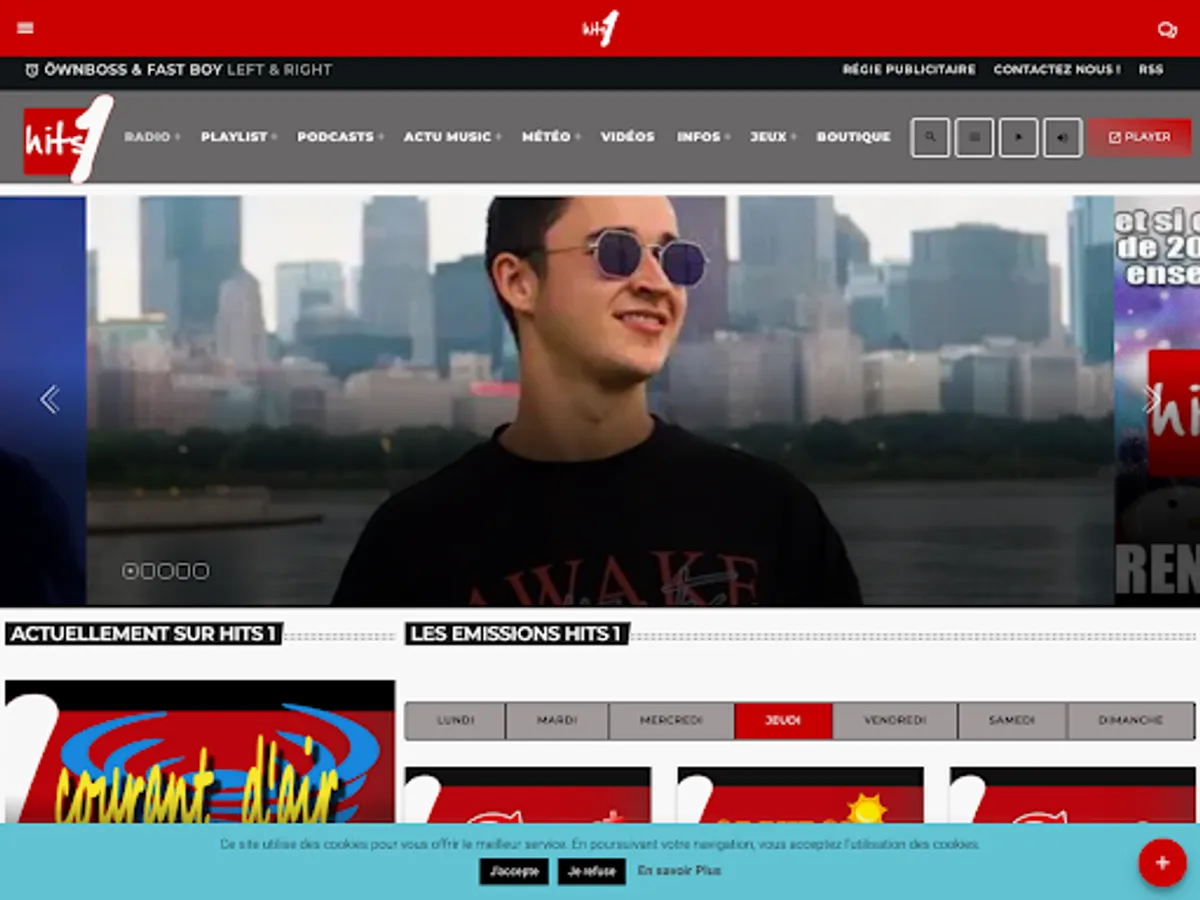Open the first show card under emissions
This screenshot has width=1200, height=900.
(x=528, y=796)
